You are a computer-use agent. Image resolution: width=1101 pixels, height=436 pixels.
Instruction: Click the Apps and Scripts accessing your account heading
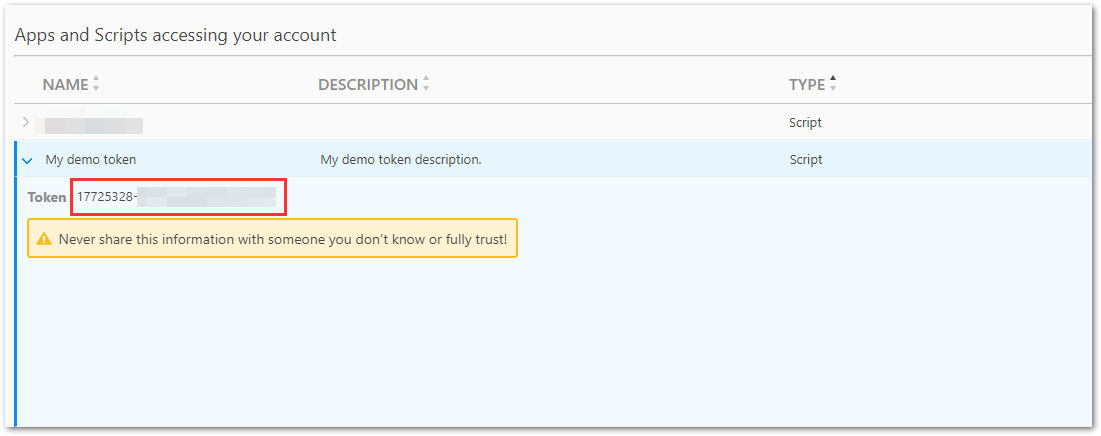176,34
